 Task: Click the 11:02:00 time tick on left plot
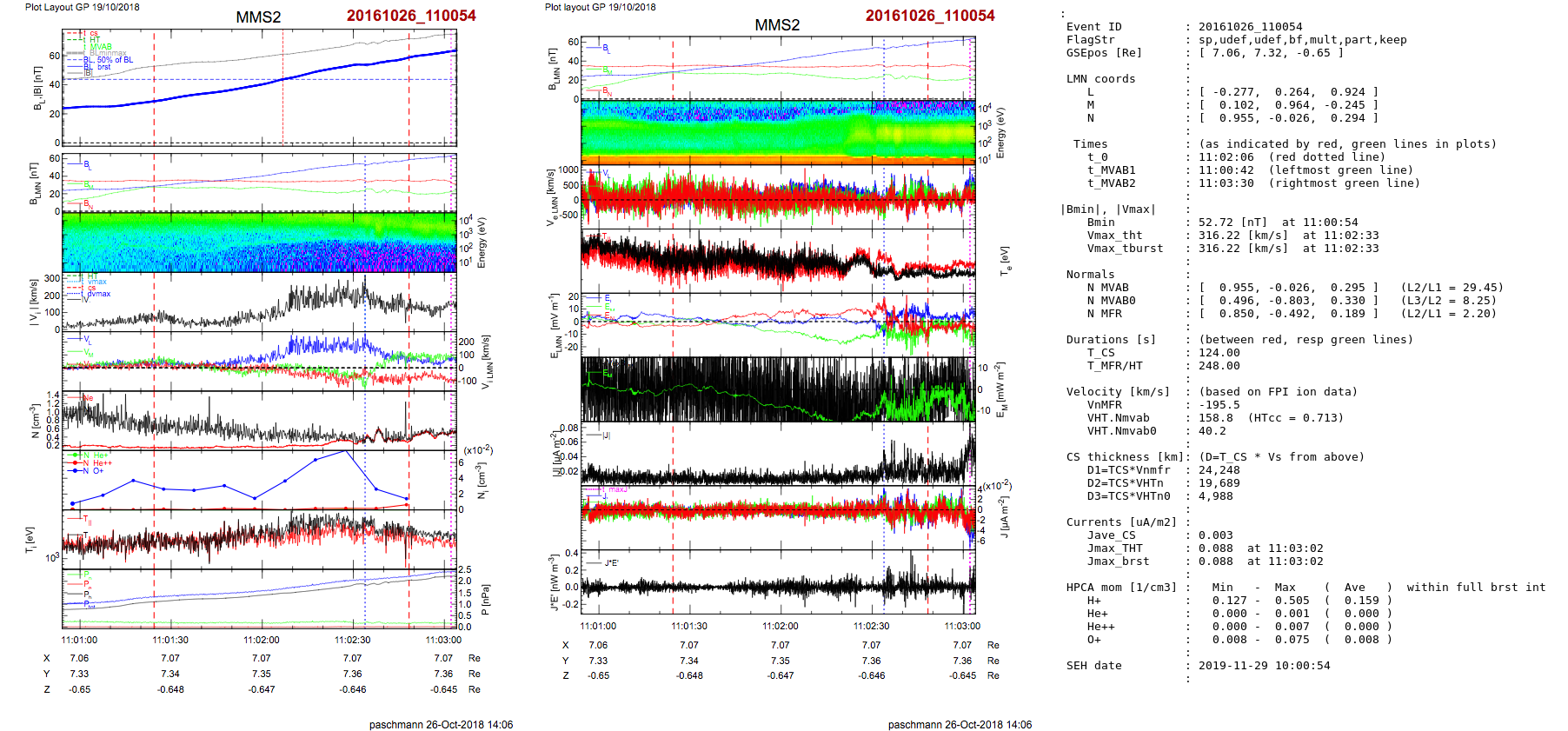[261, 640]
